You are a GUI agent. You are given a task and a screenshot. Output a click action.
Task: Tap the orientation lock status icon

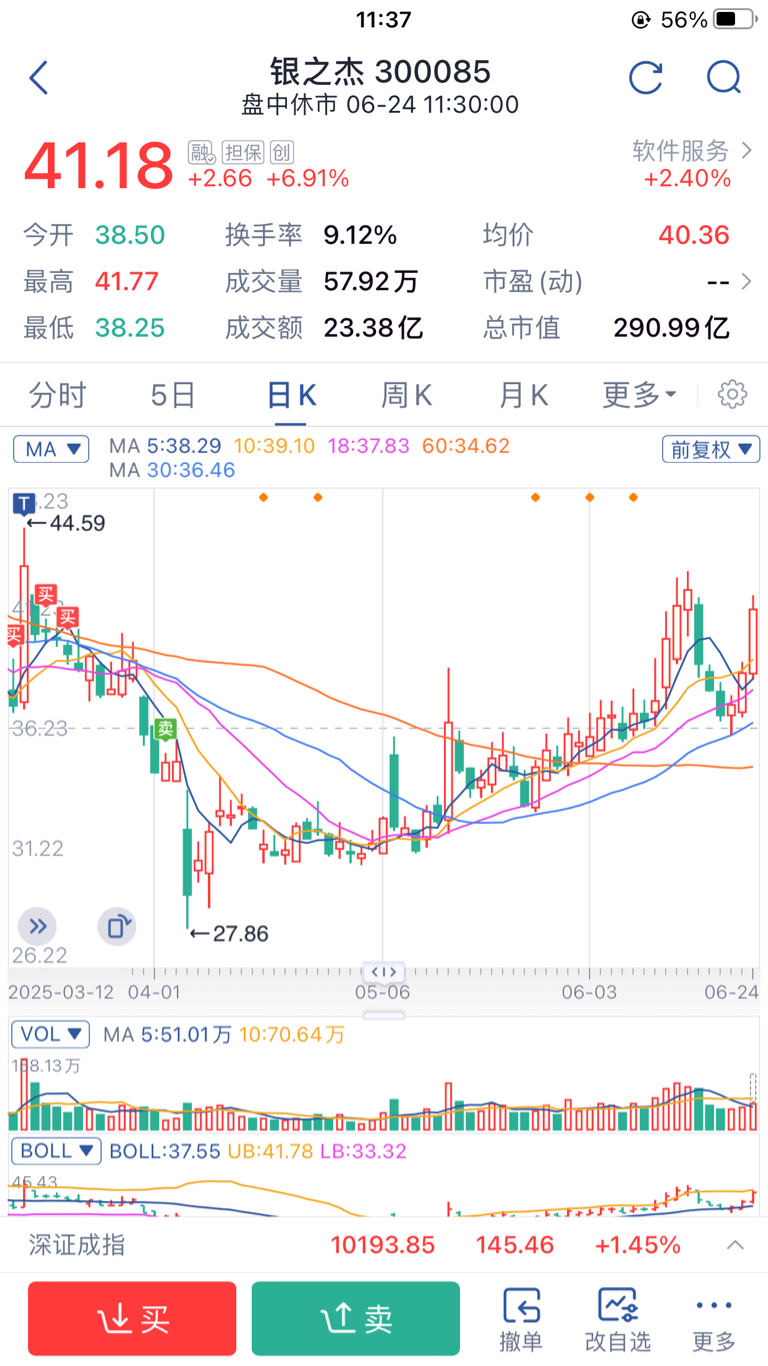click(641, 20)
